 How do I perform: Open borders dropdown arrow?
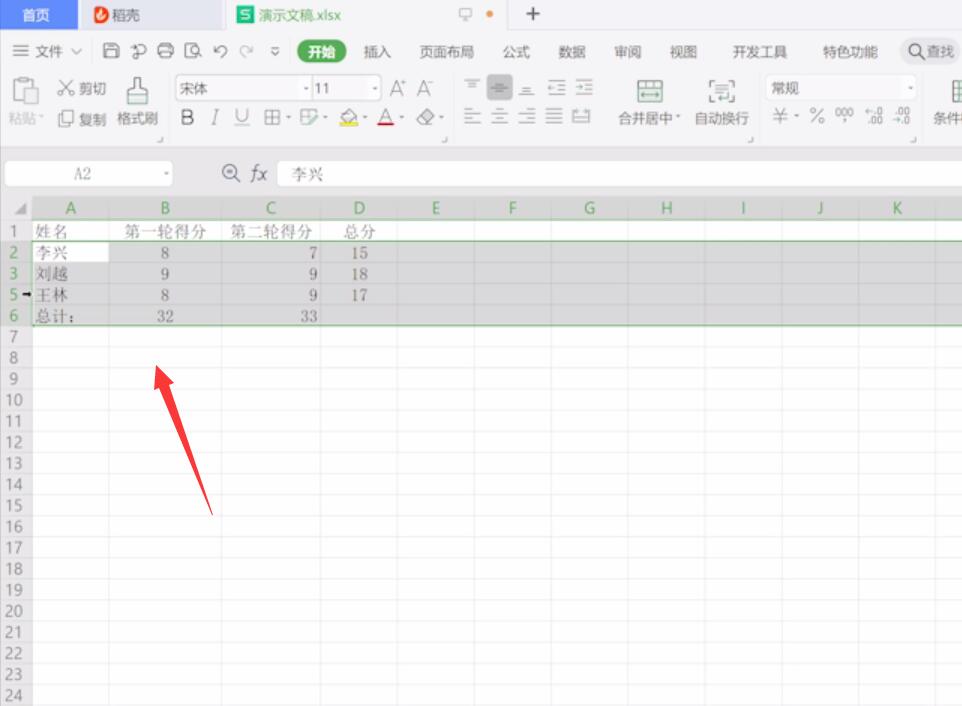tap(288, 117)
